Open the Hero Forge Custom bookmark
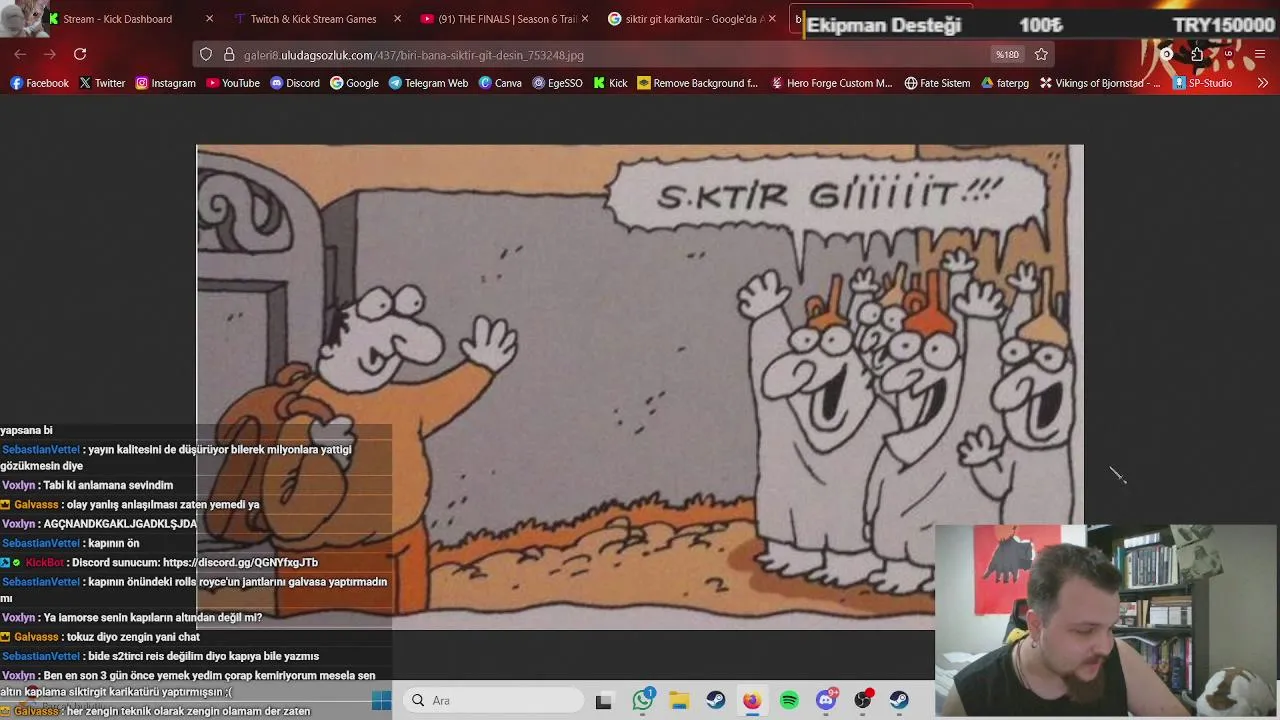 [831, 83]
